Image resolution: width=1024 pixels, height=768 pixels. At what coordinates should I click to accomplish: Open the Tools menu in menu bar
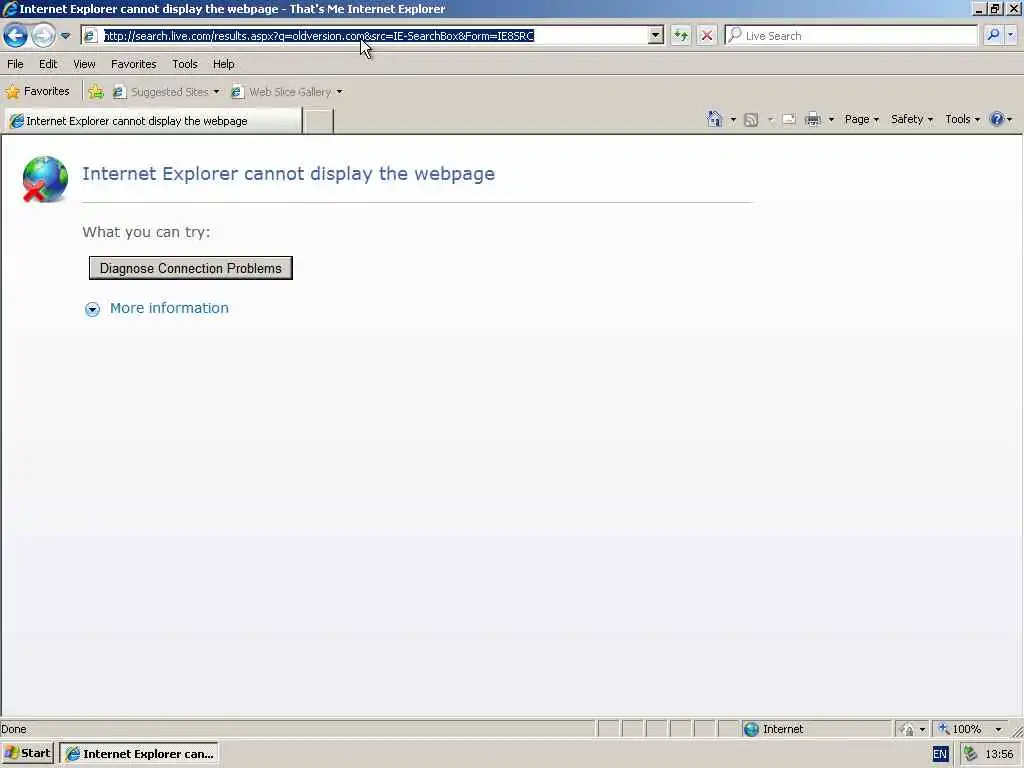[185, 64]
